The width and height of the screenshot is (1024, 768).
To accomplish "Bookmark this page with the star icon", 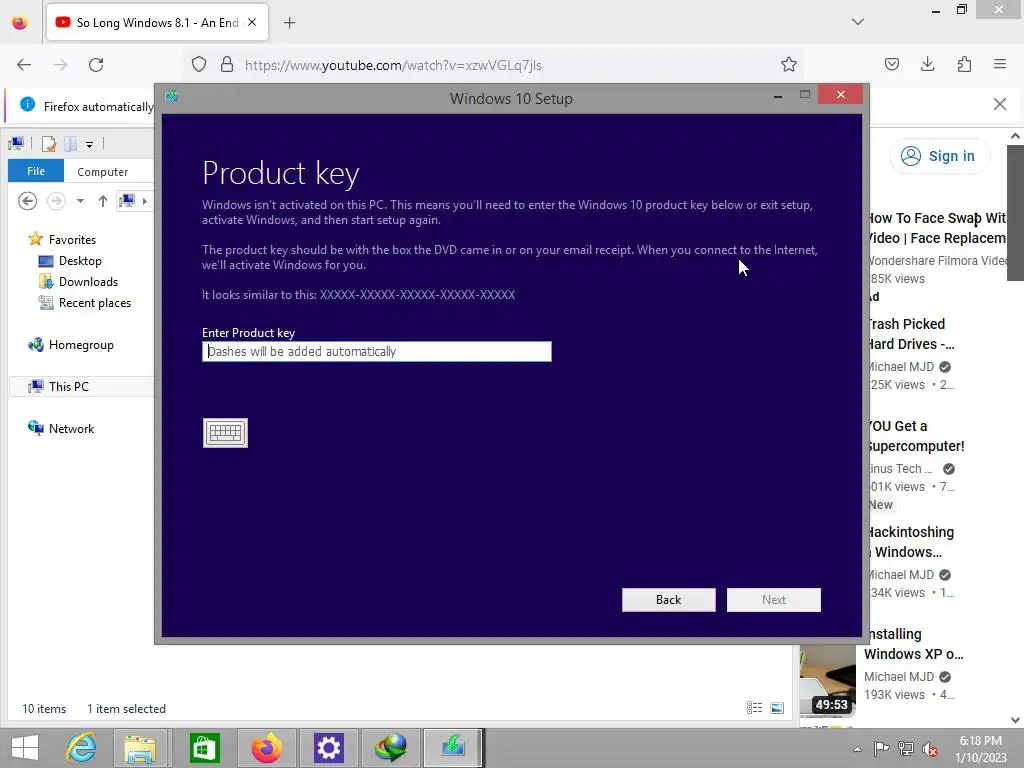I will [789, 65].
